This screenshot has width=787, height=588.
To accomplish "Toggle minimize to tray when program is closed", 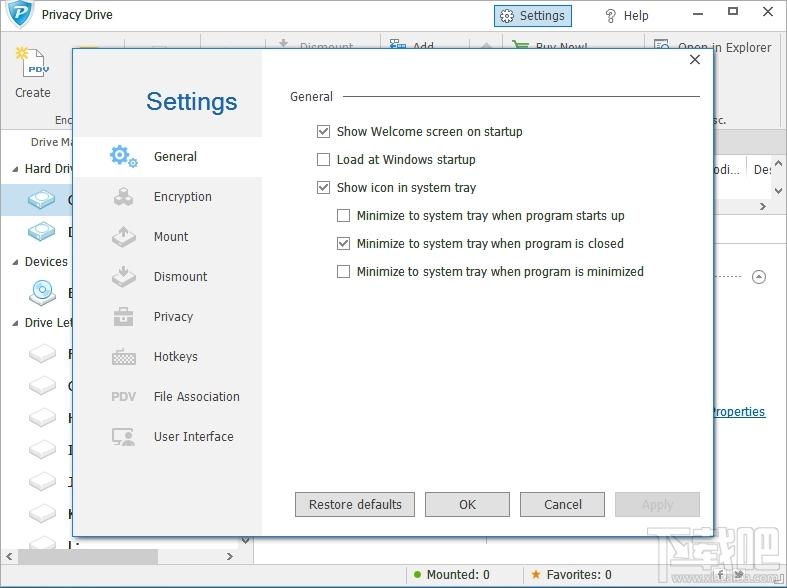I will (x=344, y=244).
